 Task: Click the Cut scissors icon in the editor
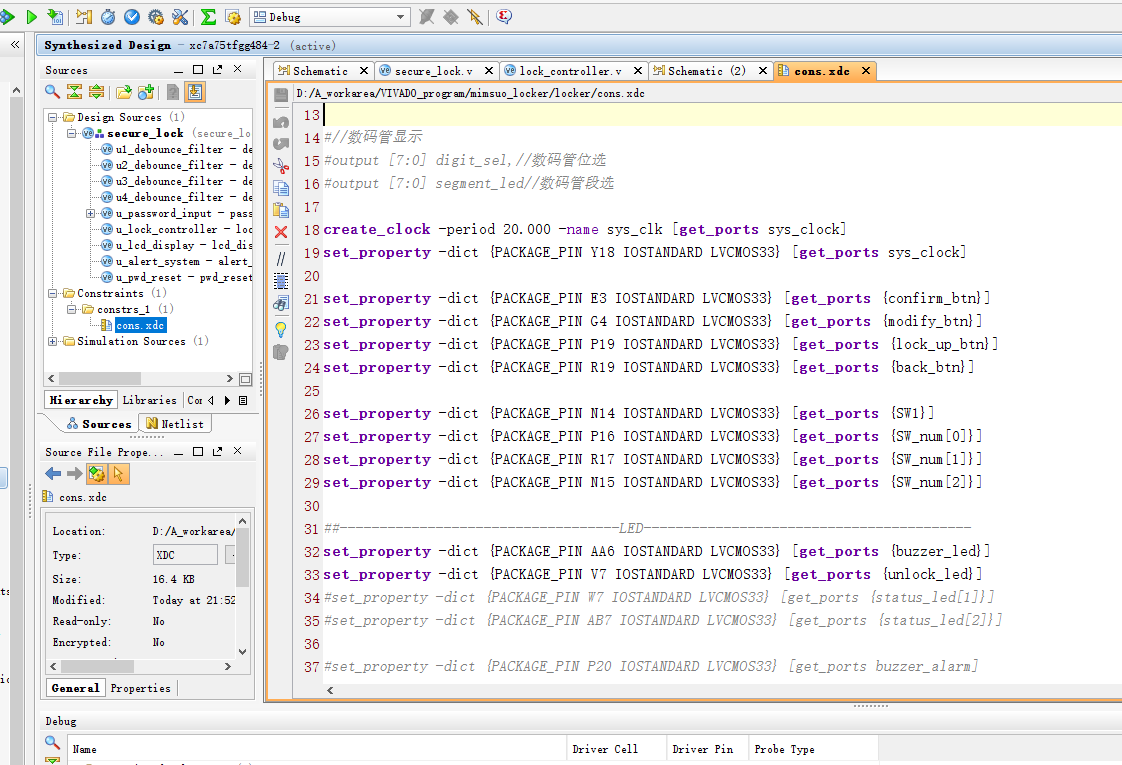280,166
